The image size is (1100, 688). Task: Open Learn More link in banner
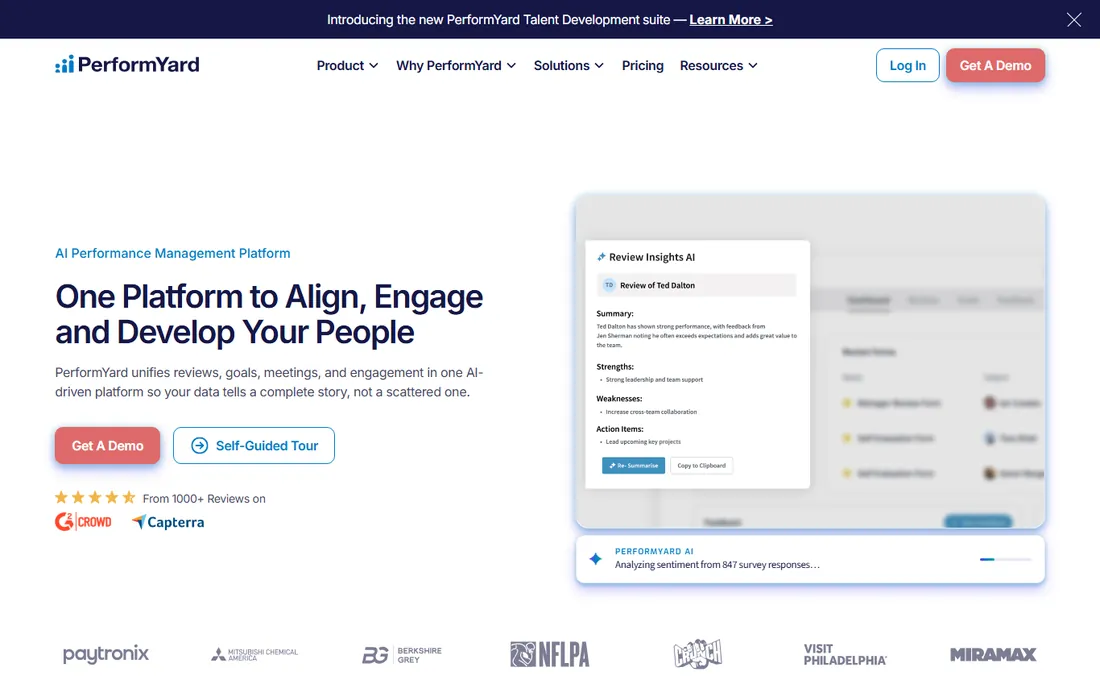[x=730, y=20]
